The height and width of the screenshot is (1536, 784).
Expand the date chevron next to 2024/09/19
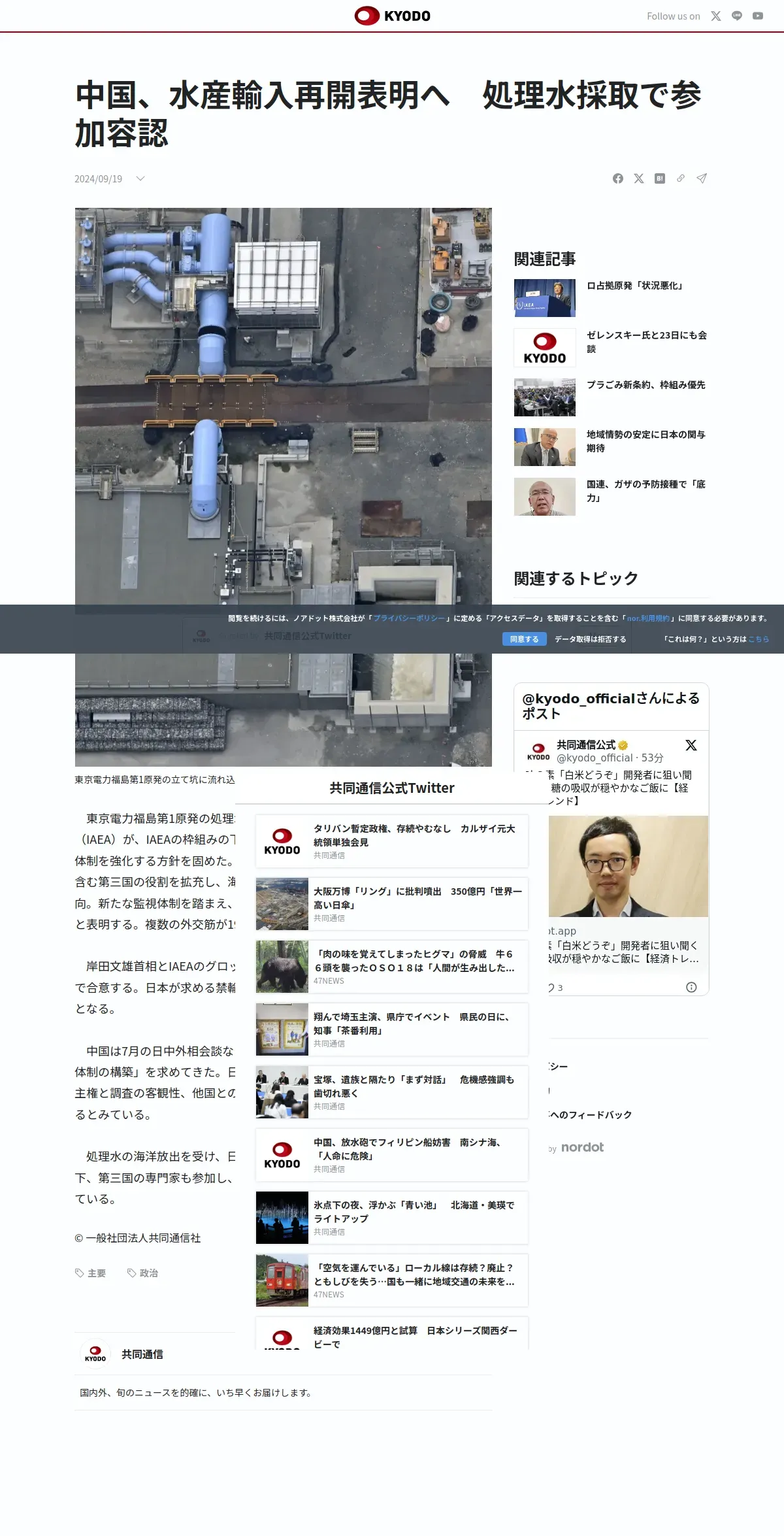point(140,178)
